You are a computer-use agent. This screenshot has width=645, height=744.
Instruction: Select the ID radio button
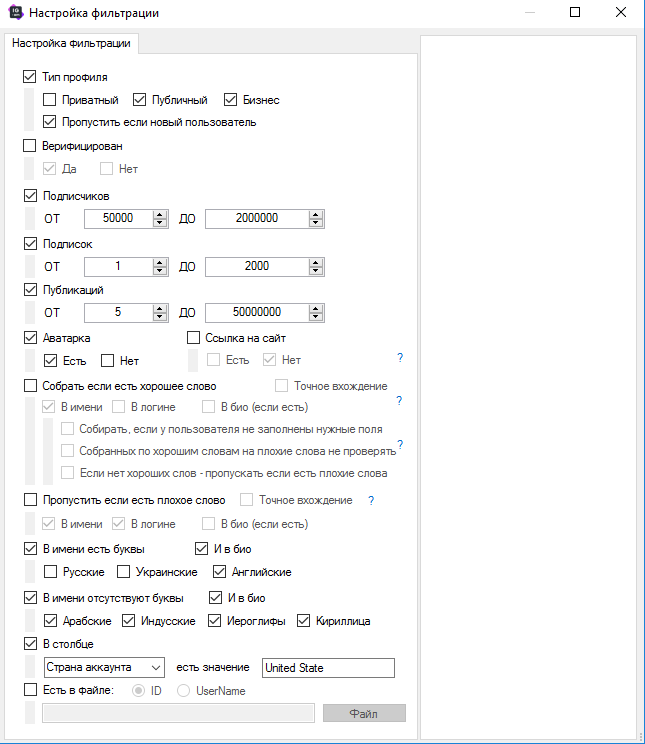coord(138,690)
